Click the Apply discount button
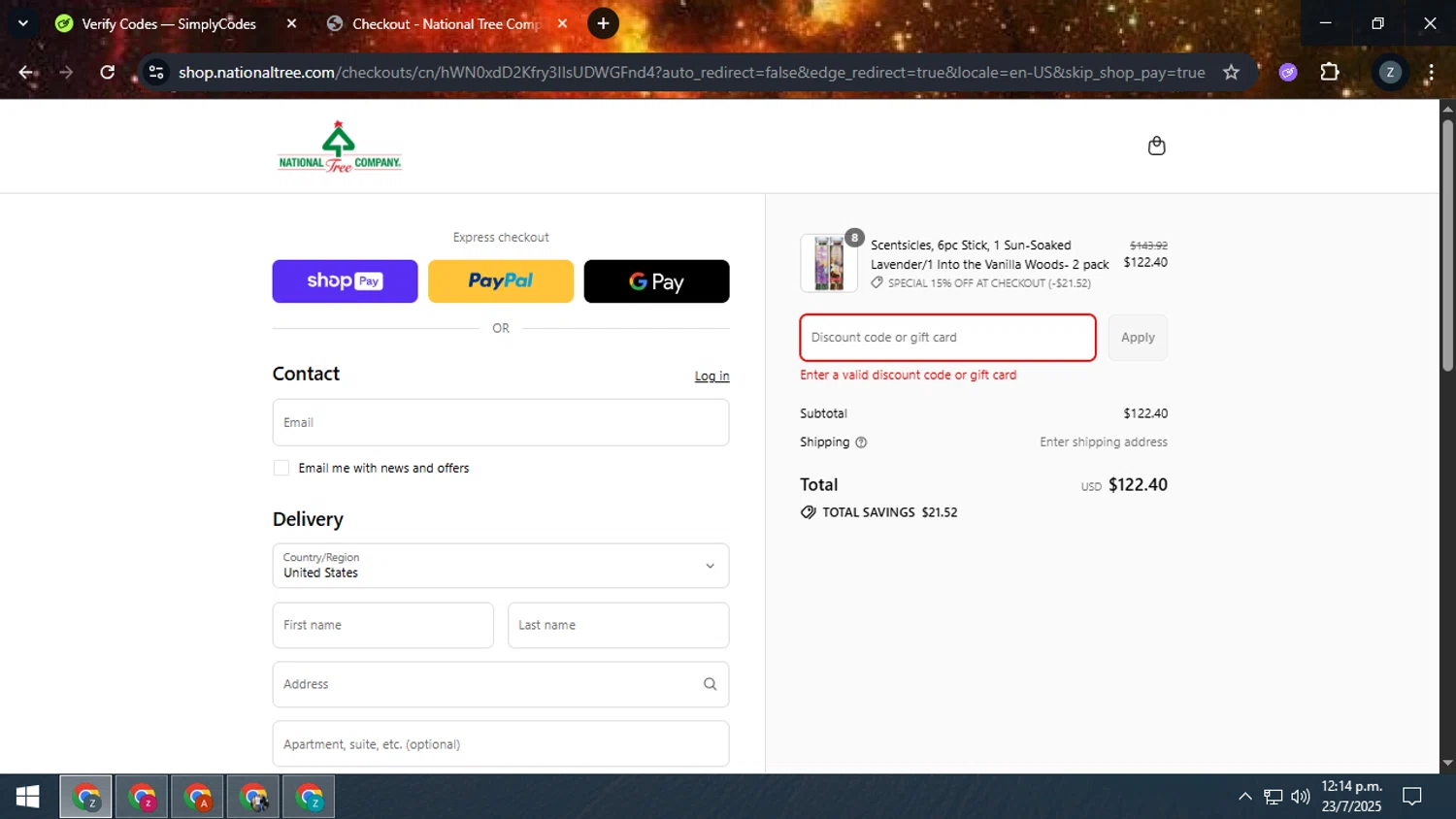The width and height of the screenshot is (1456, 819). tap(1138, 338)
